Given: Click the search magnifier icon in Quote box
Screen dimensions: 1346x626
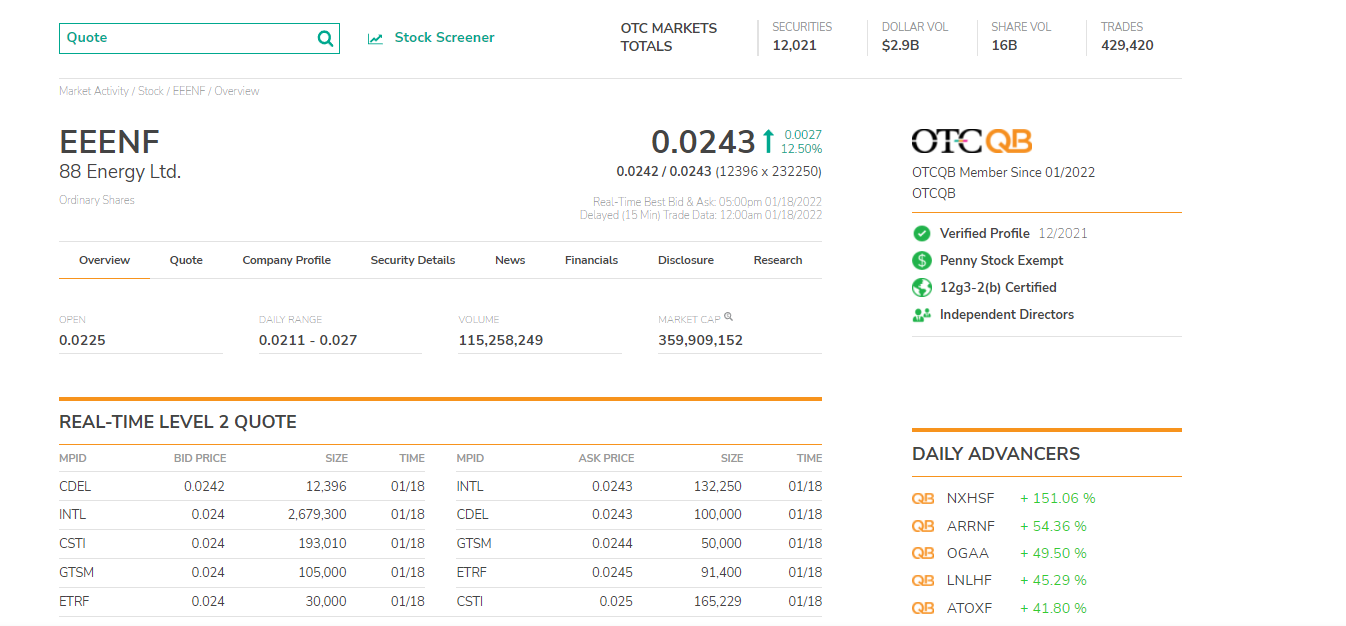Looking at the screenshot, I should [x=325, y=39].
